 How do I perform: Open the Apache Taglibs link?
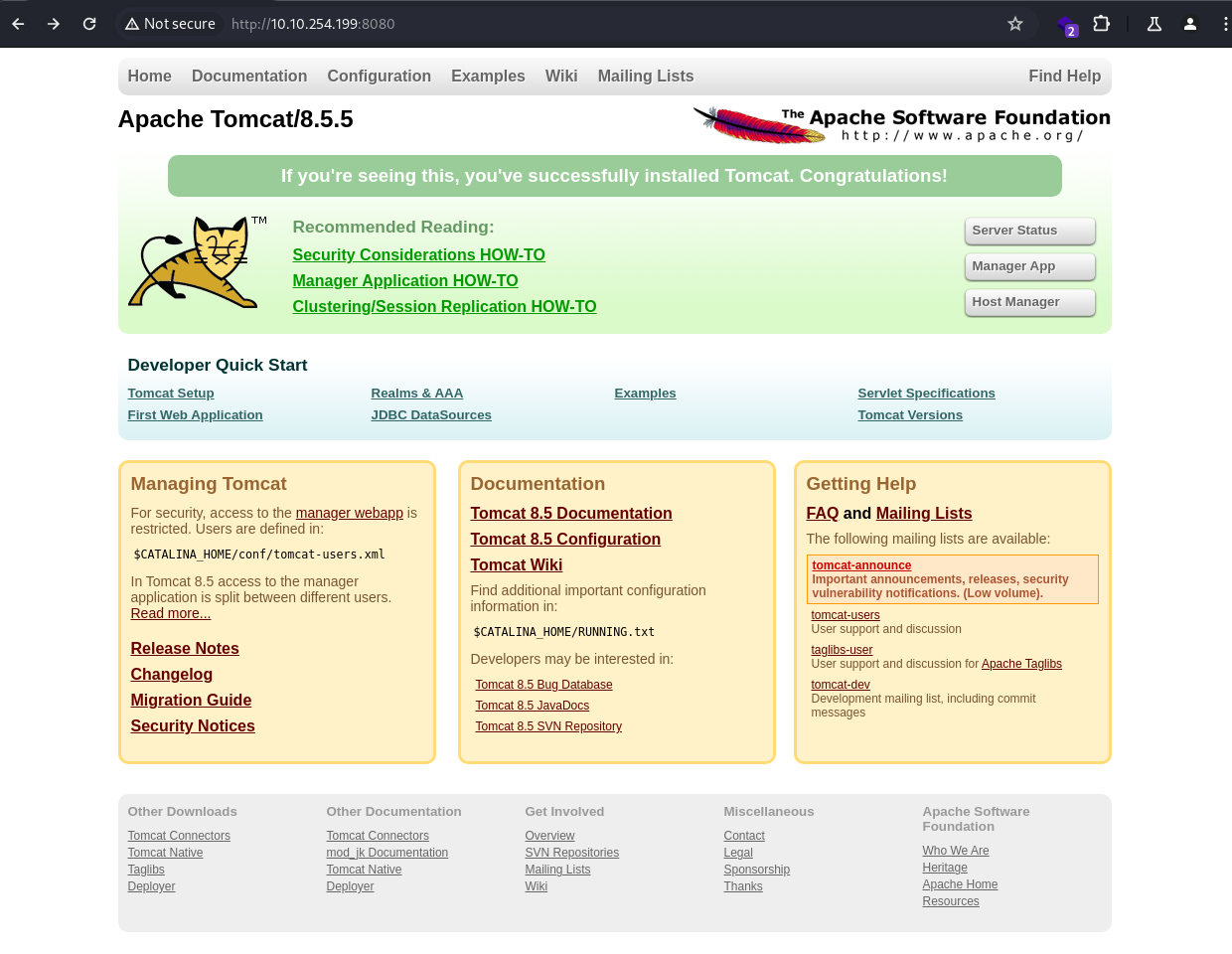(x=1021, y=664)
